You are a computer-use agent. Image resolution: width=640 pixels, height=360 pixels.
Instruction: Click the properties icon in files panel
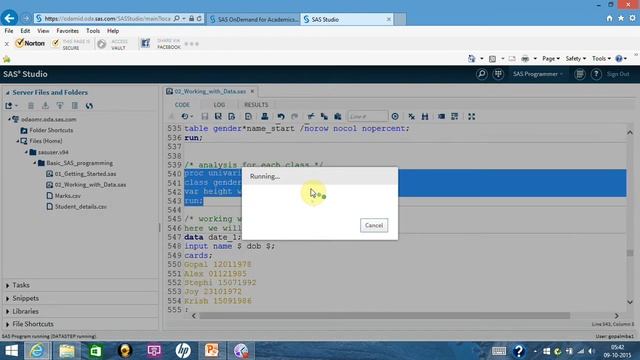[x=75, y=106]
